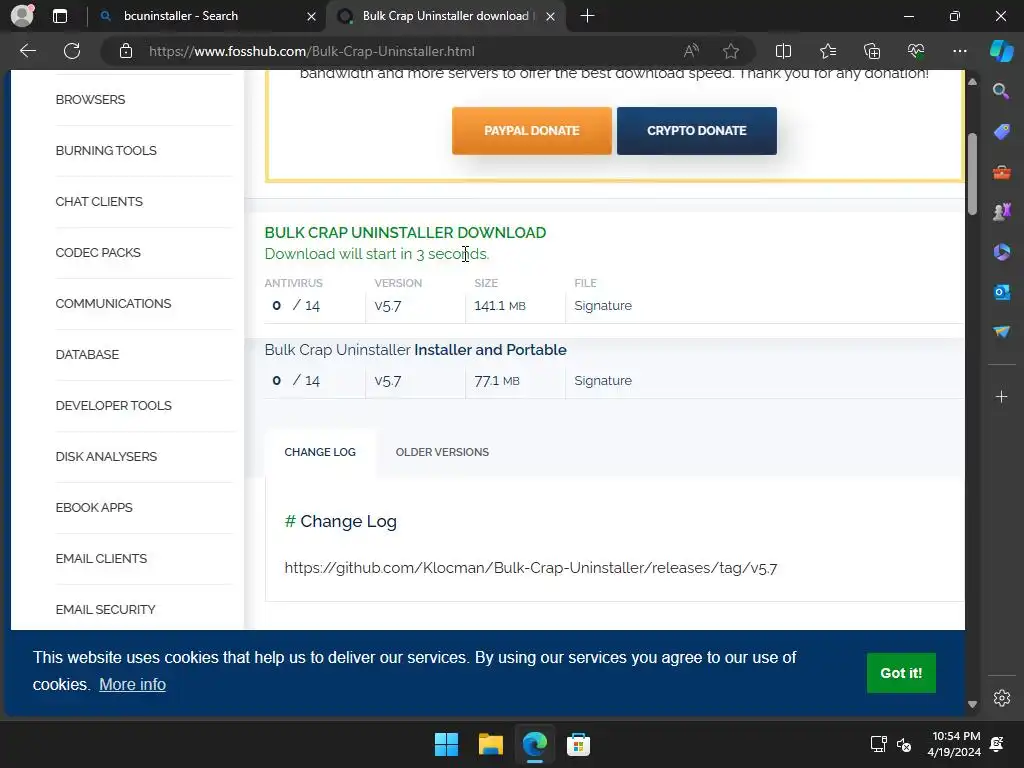Download Bulk Crap Uninstaller Installer and Portable
1024x768 pixels.
point(415,349)
